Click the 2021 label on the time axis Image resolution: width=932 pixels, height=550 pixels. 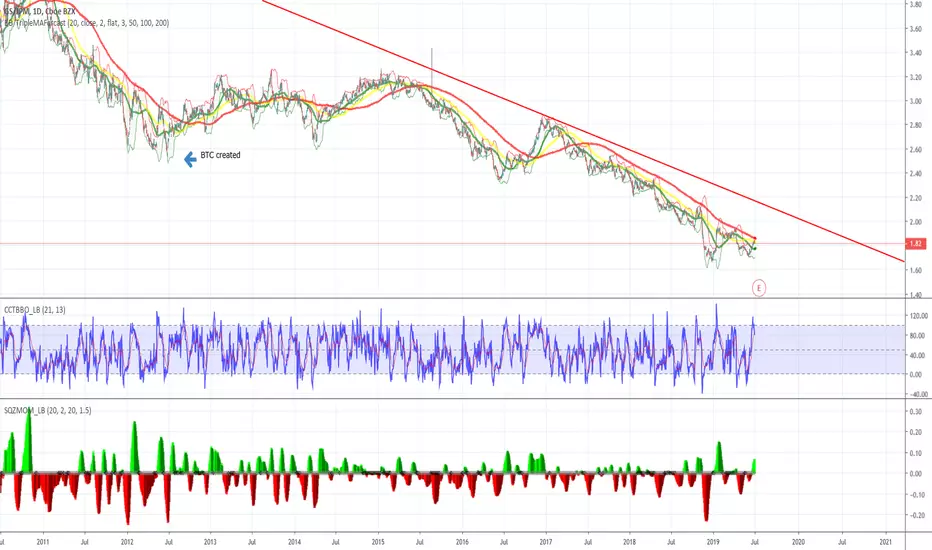tap(886, 542)
